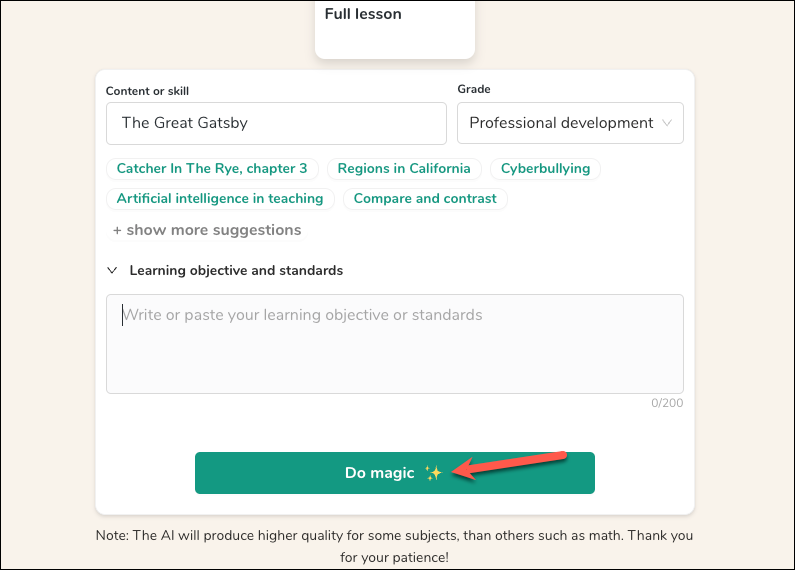Choose the Cyberbullying suggestion chip
Image resolution: width=795 pixels, height=570 pixels.
tap(545, 168)
